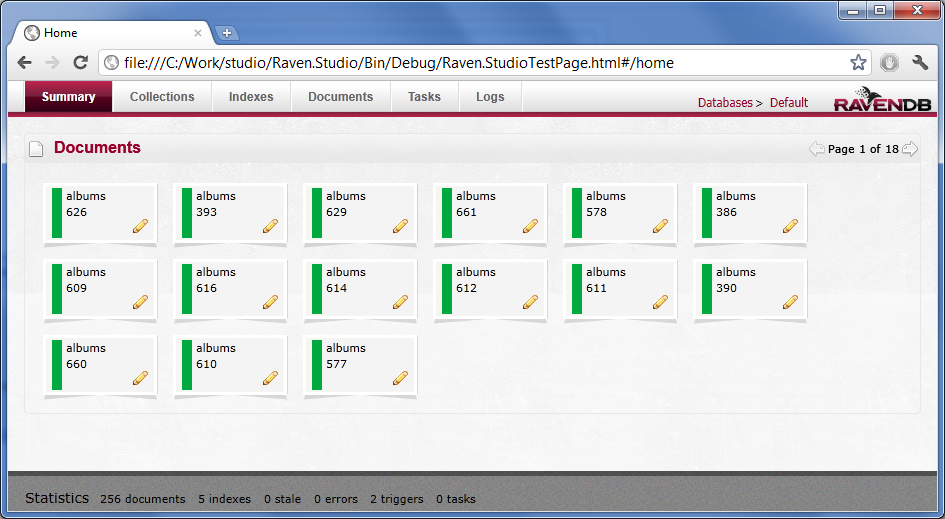Open the albums 390 document card
The image size is (945, 519).
(750, 289)
